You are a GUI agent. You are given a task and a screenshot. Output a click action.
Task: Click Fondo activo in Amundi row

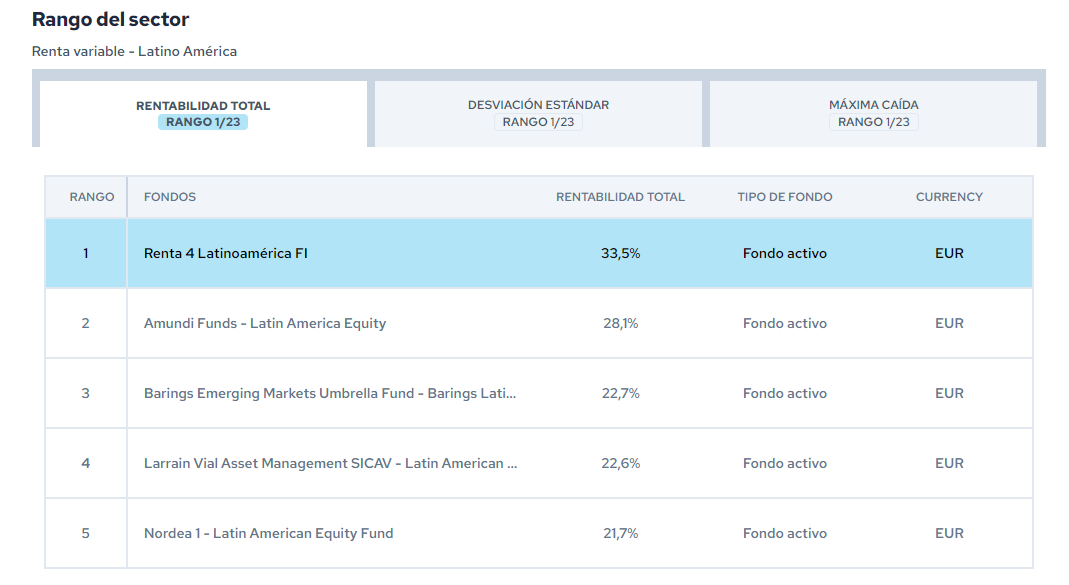[x=785, y=323]
